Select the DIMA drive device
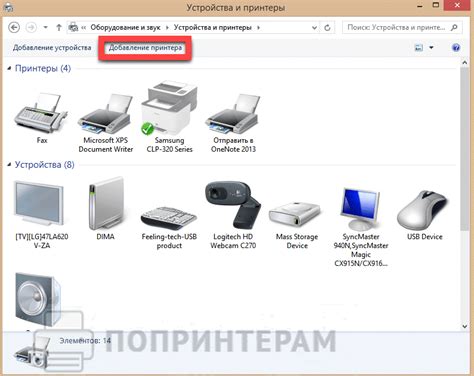 [106, 204]
